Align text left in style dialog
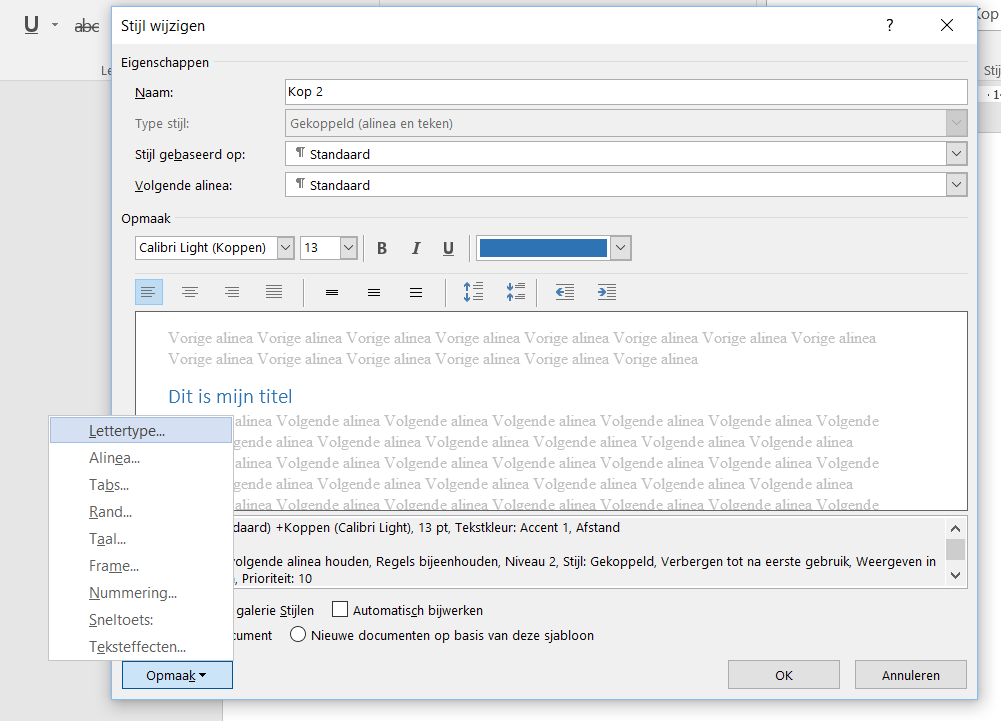This screenshot has width=1001, height=721. pos(148,292)
